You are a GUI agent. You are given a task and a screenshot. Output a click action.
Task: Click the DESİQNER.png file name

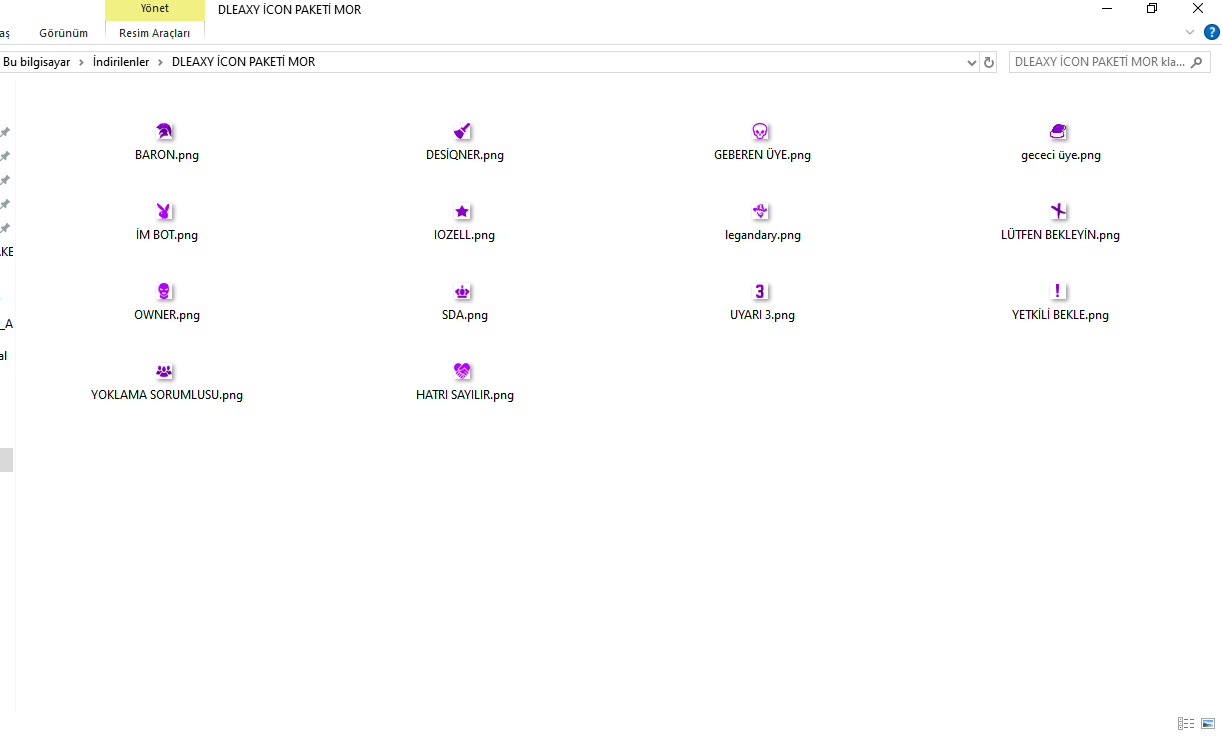(x=465, y=155)
